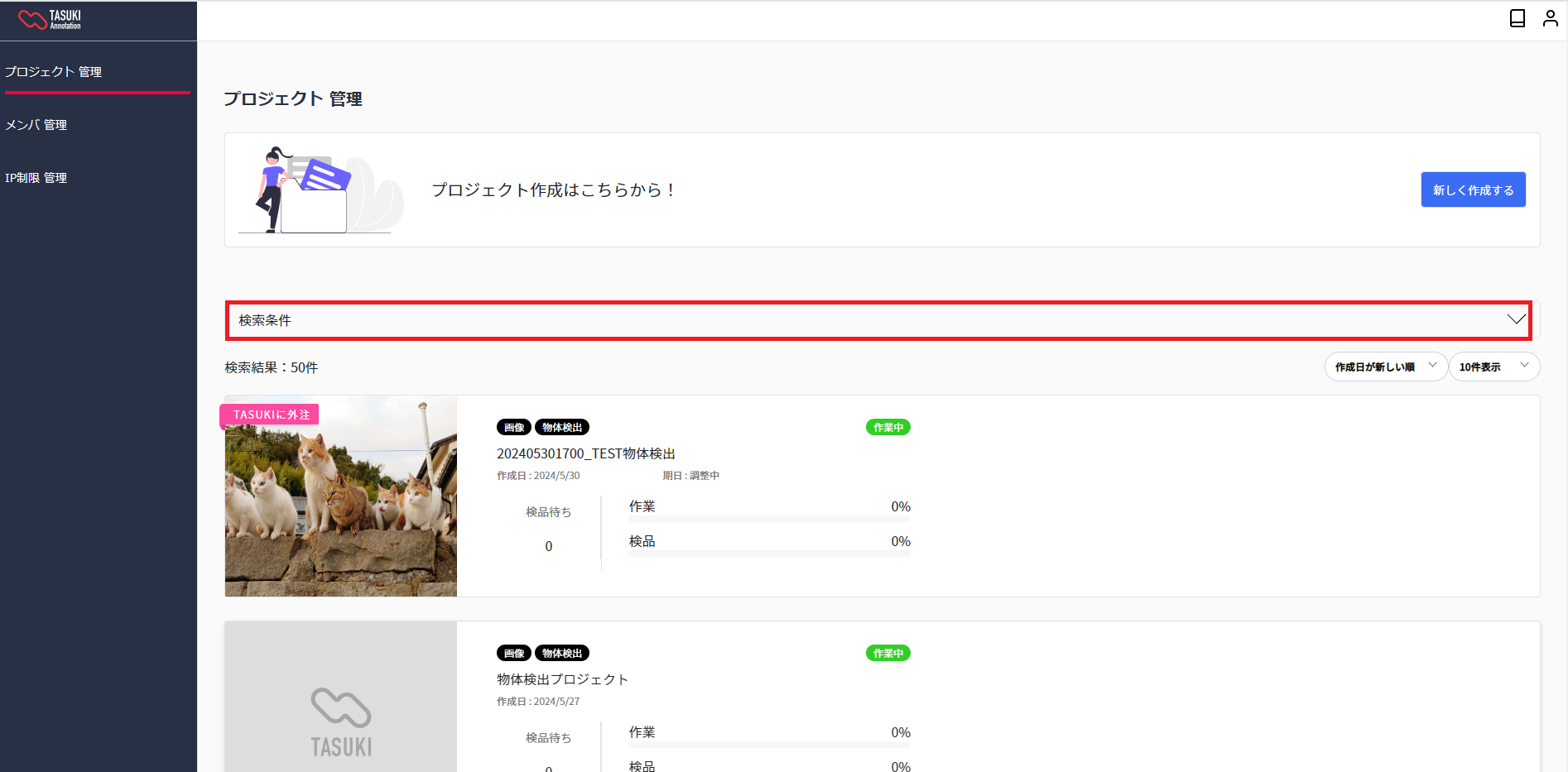Click the 画像 tag on 202405301700_TEST物体検出

click(x=513, y=428)
